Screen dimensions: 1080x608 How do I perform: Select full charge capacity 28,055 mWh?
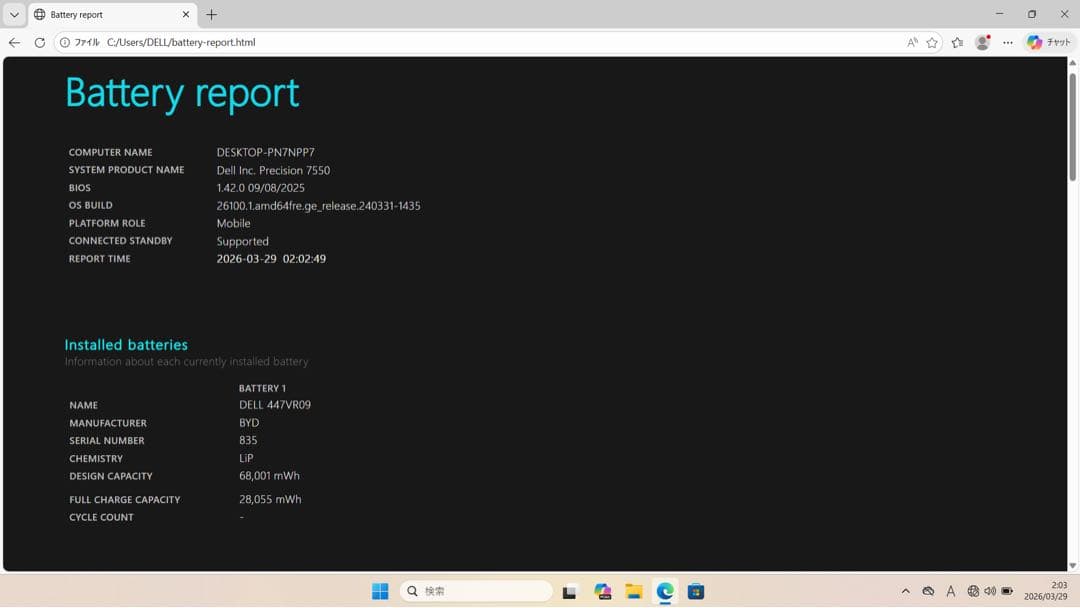(270, 499)
